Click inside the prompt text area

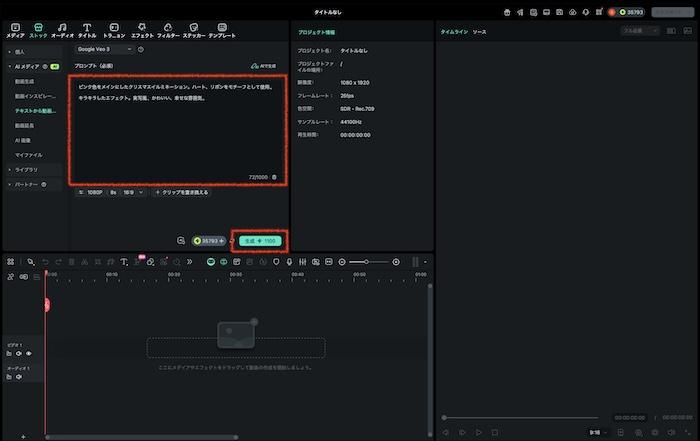178,130
